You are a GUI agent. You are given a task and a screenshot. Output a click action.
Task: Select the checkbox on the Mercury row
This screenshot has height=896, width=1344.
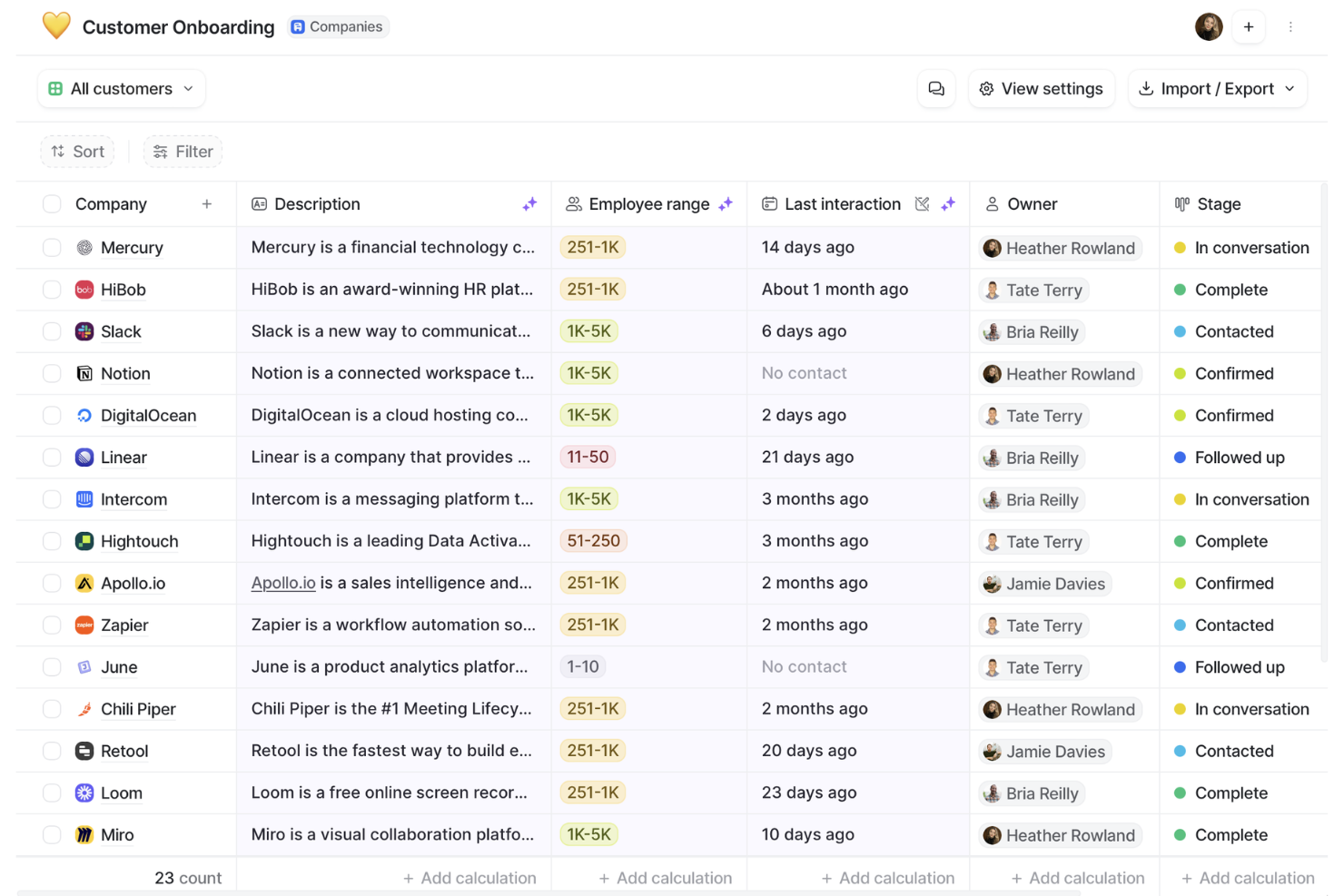(x=52, y=247)
